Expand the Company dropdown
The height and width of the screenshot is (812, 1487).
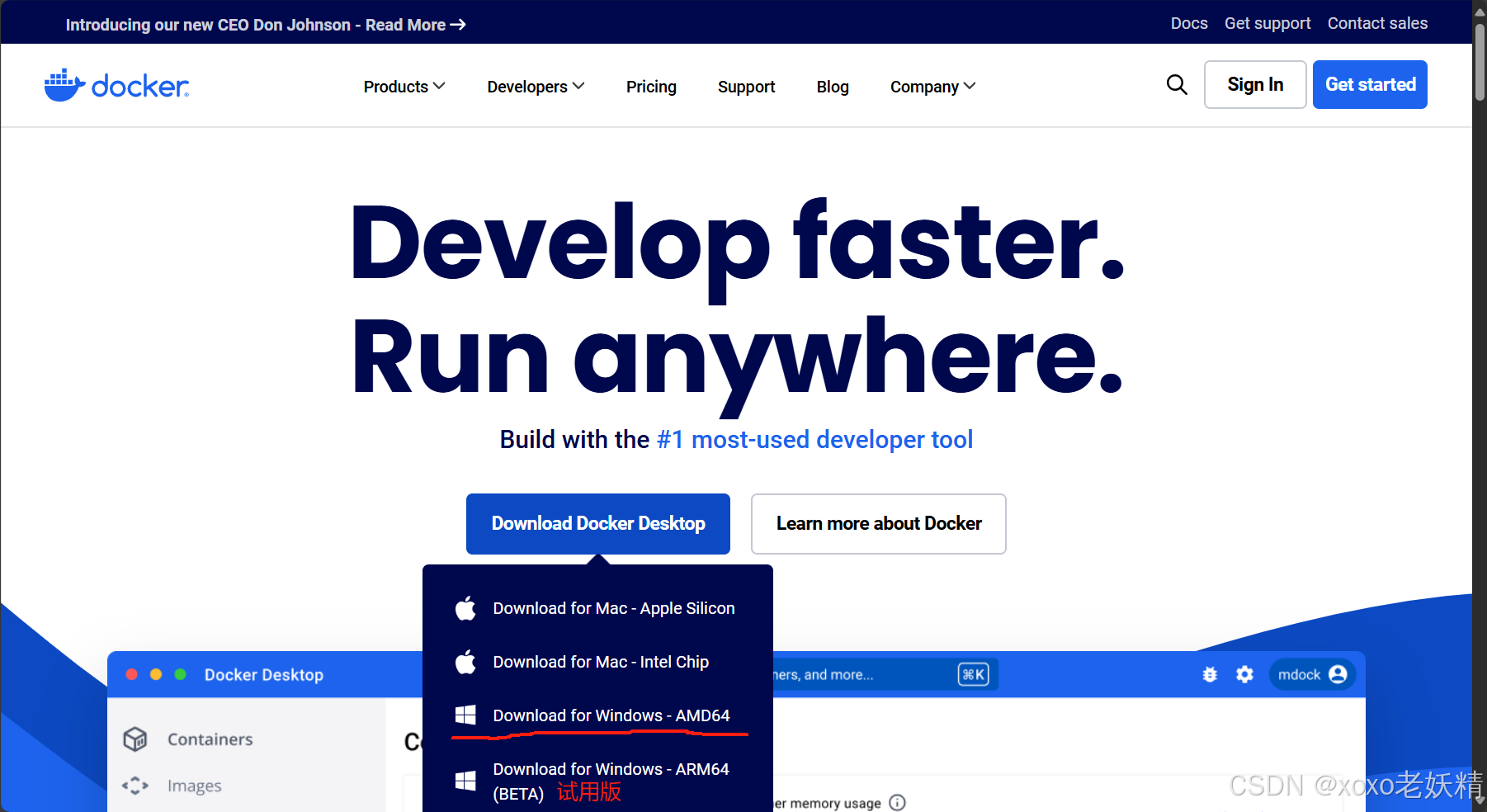coord(932,87)
